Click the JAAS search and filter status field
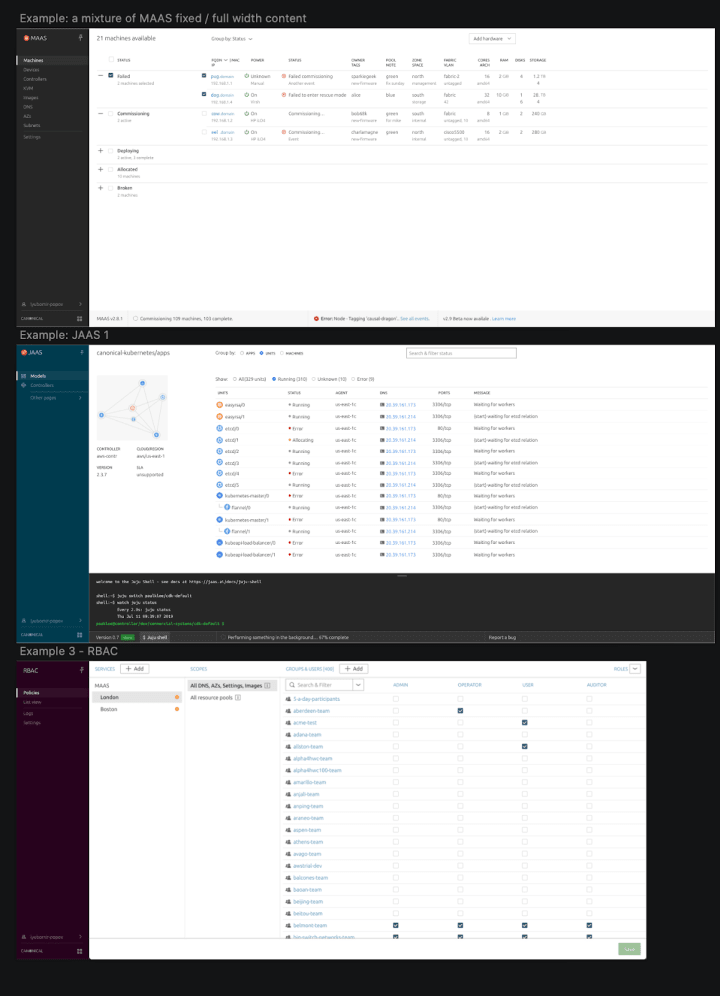Screen dimensions: 720x996 point(461,353)
